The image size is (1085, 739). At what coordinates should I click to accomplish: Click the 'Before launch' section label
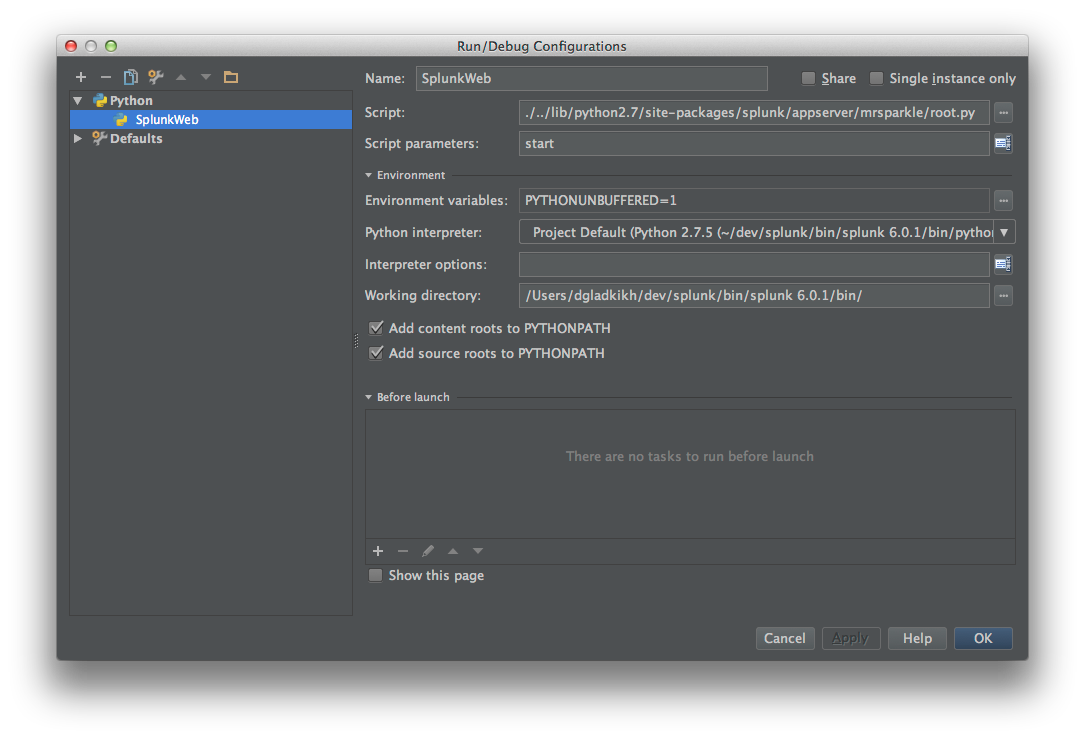[x=413, y=397]
